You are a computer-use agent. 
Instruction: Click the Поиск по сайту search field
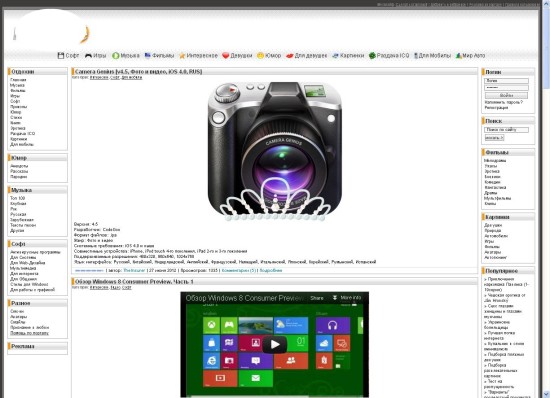tap(507, 130)
